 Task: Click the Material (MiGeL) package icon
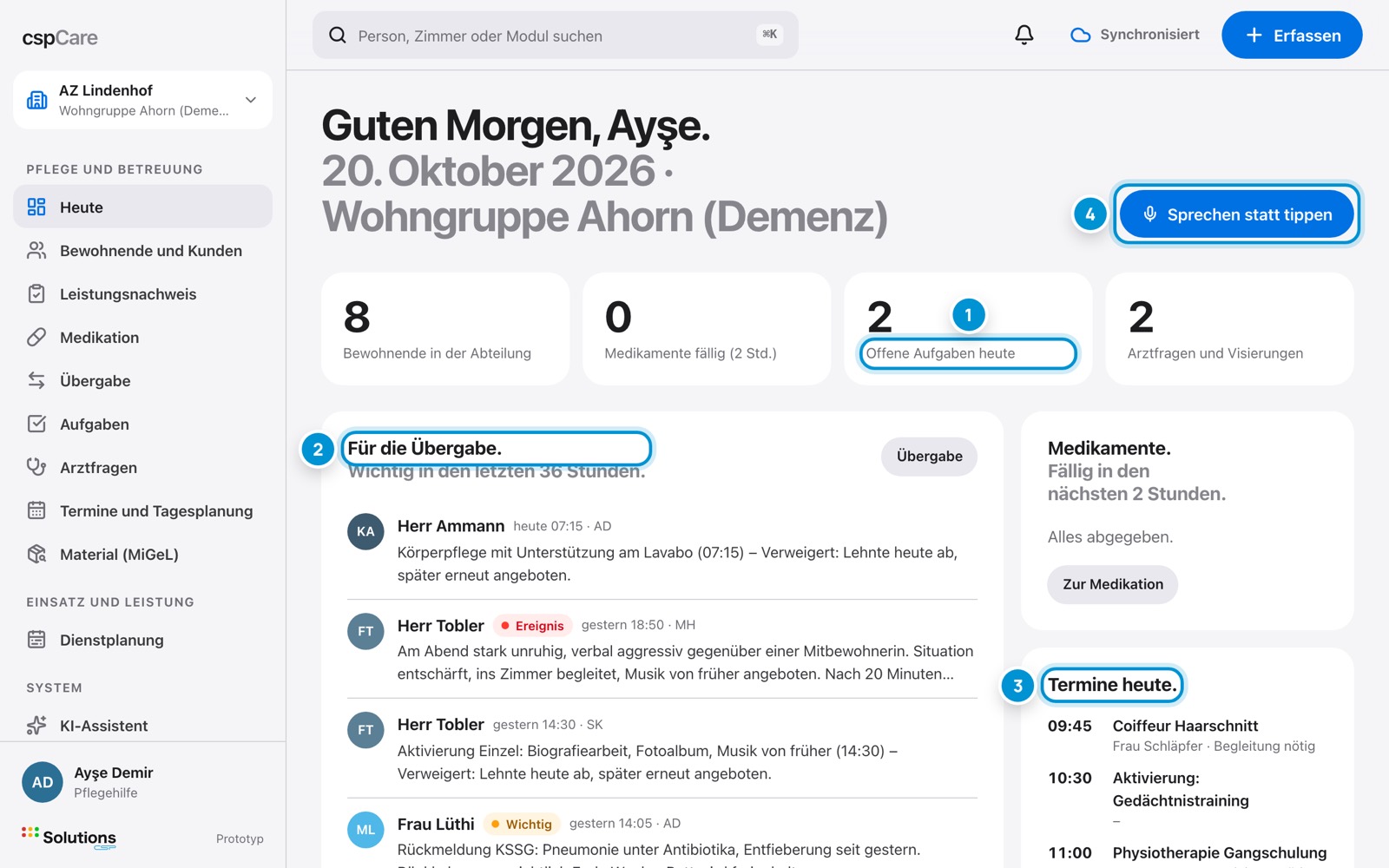[x=36, y=554]
